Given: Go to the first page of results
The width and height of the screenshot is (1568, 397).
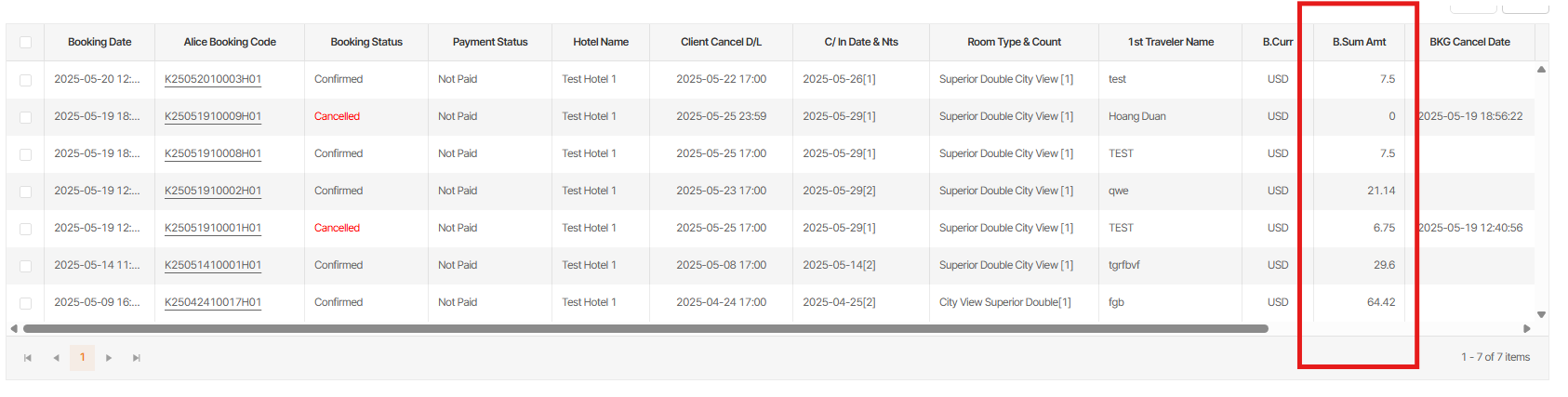Looking at the screenshot, I should pyautogui.click(x=28, y=358).
